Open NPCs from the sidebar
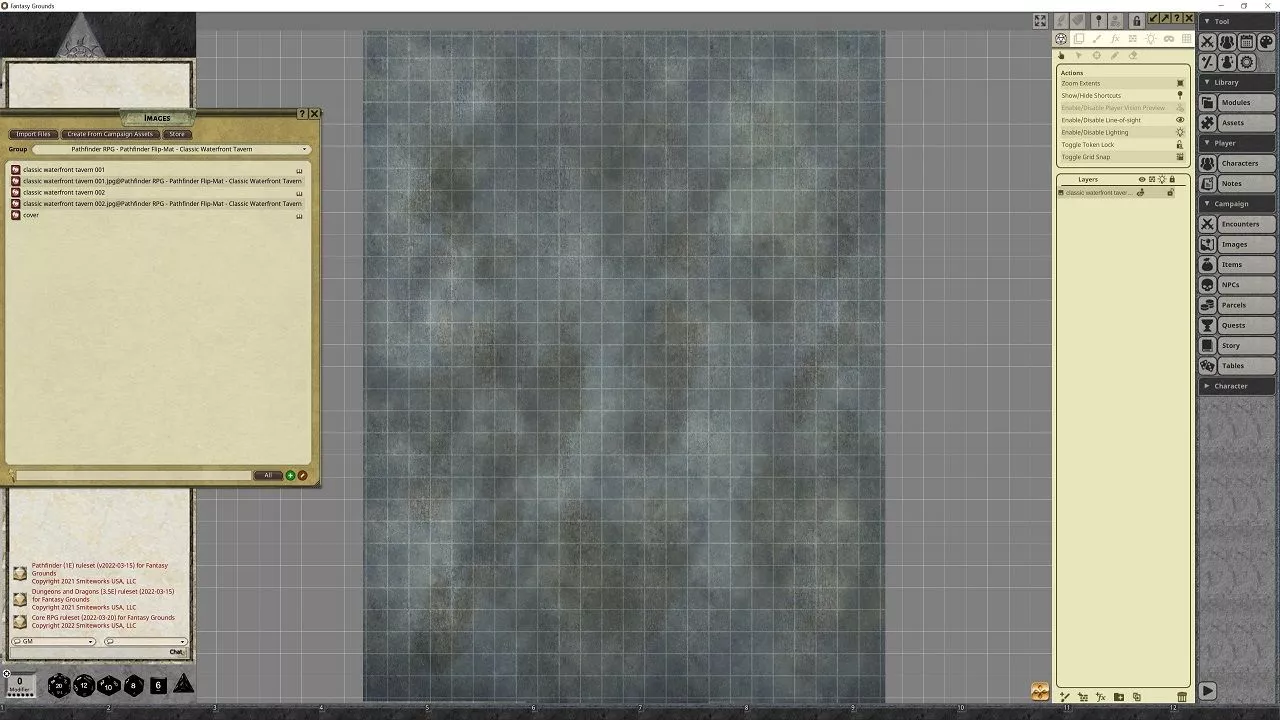Image resolution: width=1280 pixels, height=720 pixels. click(1237, 285)
